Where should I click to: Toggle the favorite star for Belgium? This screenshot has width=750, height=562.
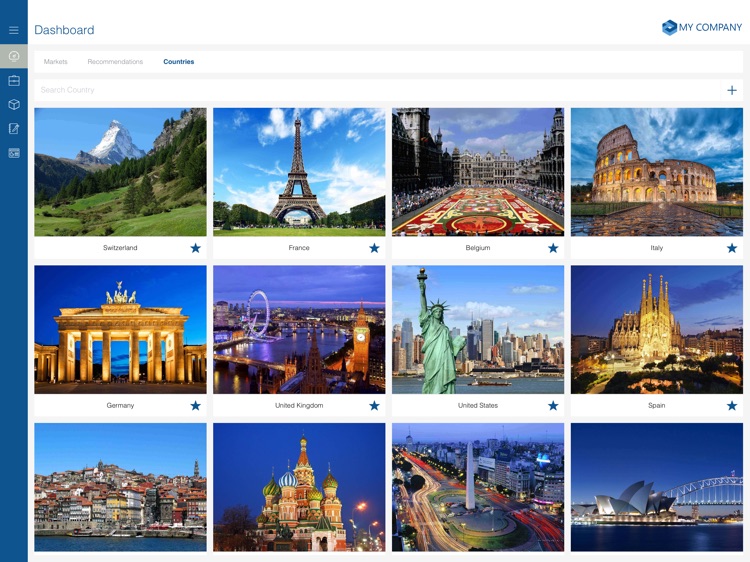(553, 248)
